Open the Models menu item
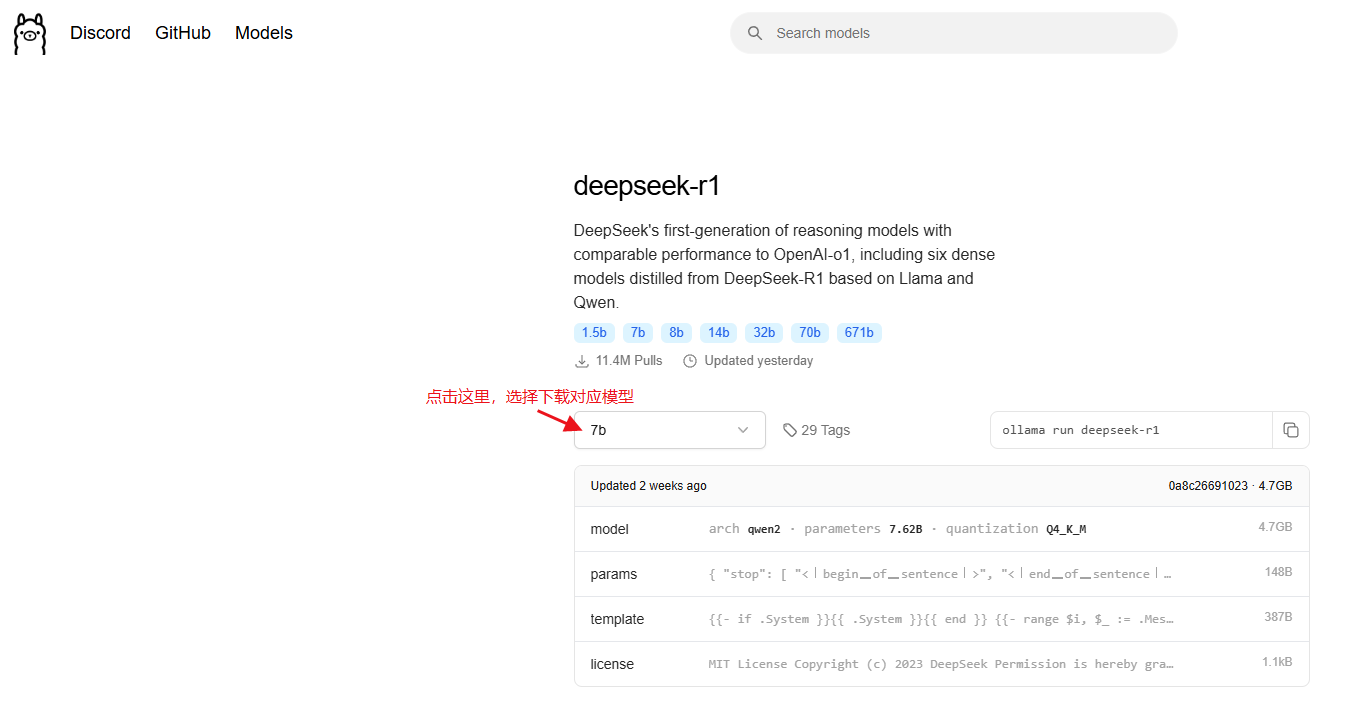1360x703 pixels. click(x=263, y=32)
